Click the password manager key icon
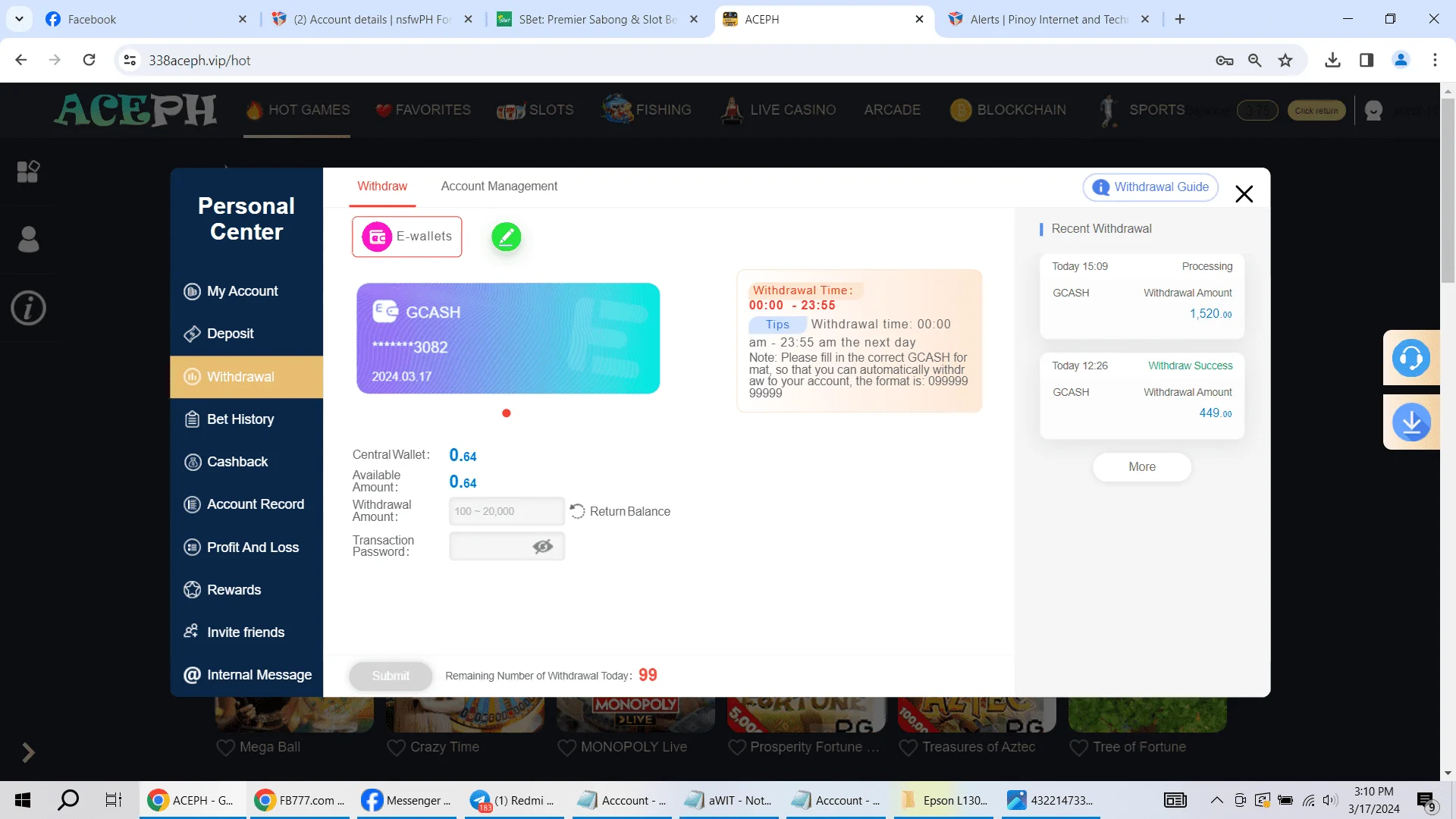 click(x=1224, y=60)
